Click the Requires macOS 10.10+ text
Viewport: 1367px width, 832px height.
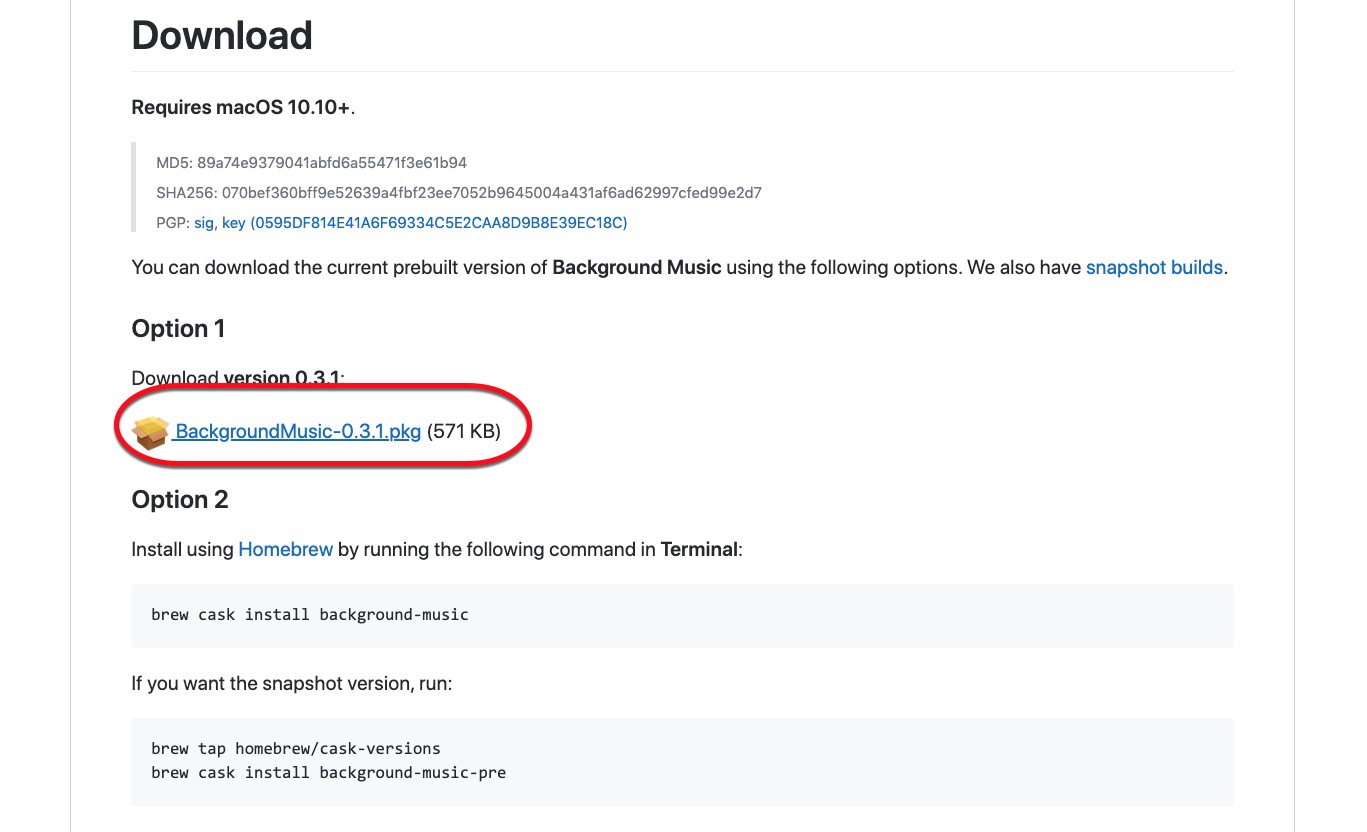point(241,107)
